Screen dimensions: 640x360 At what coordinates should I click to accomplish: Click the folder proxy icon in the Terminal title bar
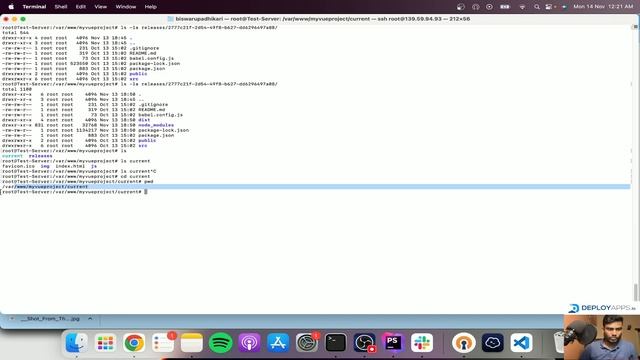171,19
